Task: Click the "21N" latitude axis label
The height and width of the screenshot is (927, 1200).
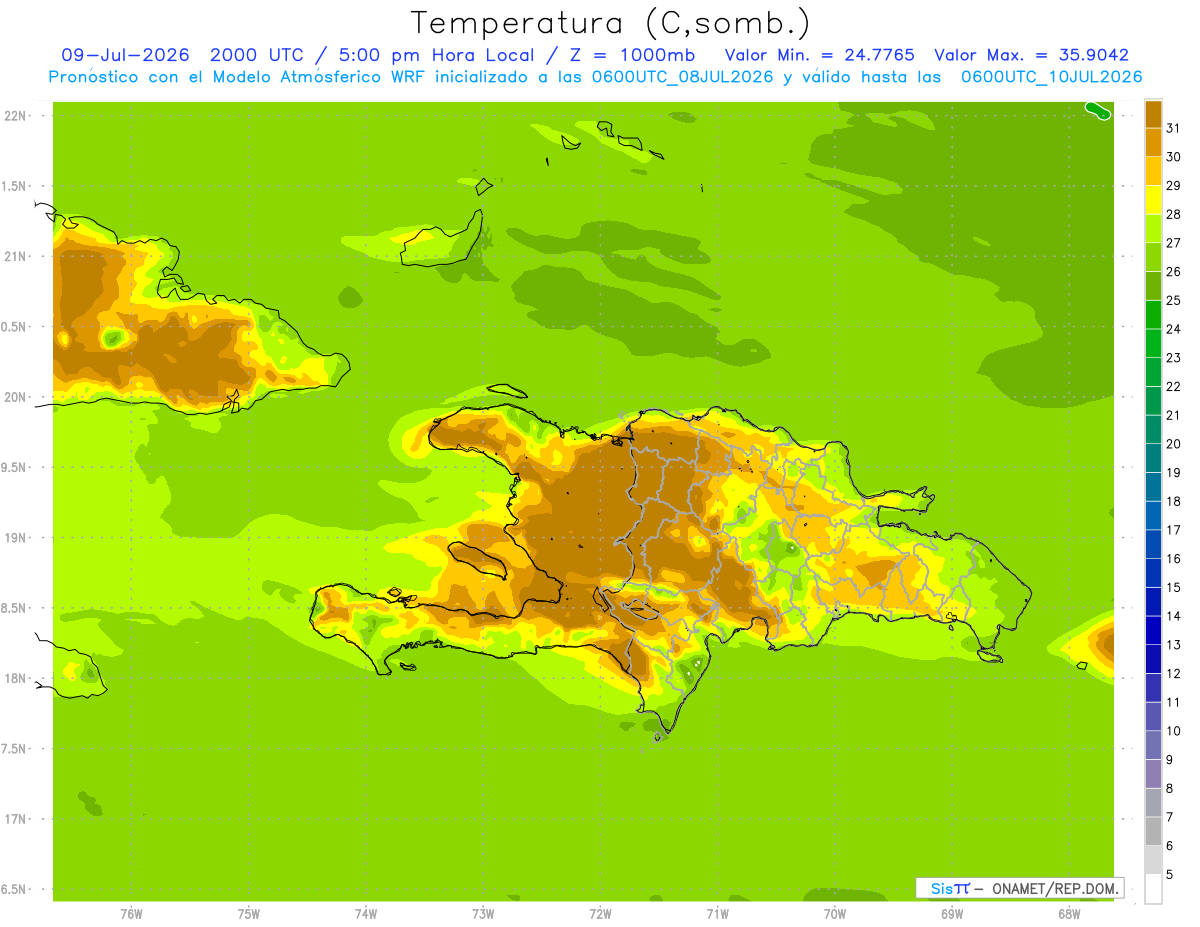Action: click(x=15, y=256)
